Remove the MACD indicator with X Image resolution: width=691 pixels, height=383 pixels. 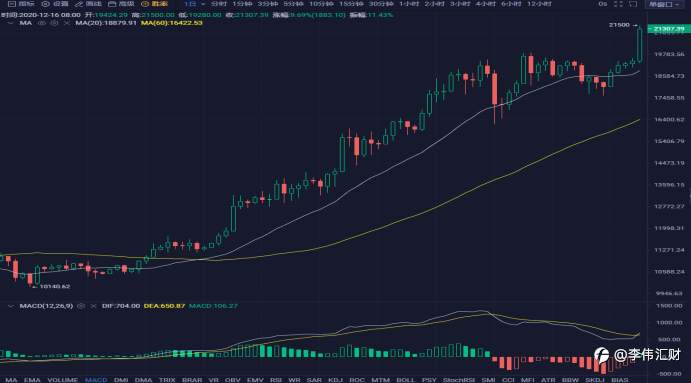93,306
